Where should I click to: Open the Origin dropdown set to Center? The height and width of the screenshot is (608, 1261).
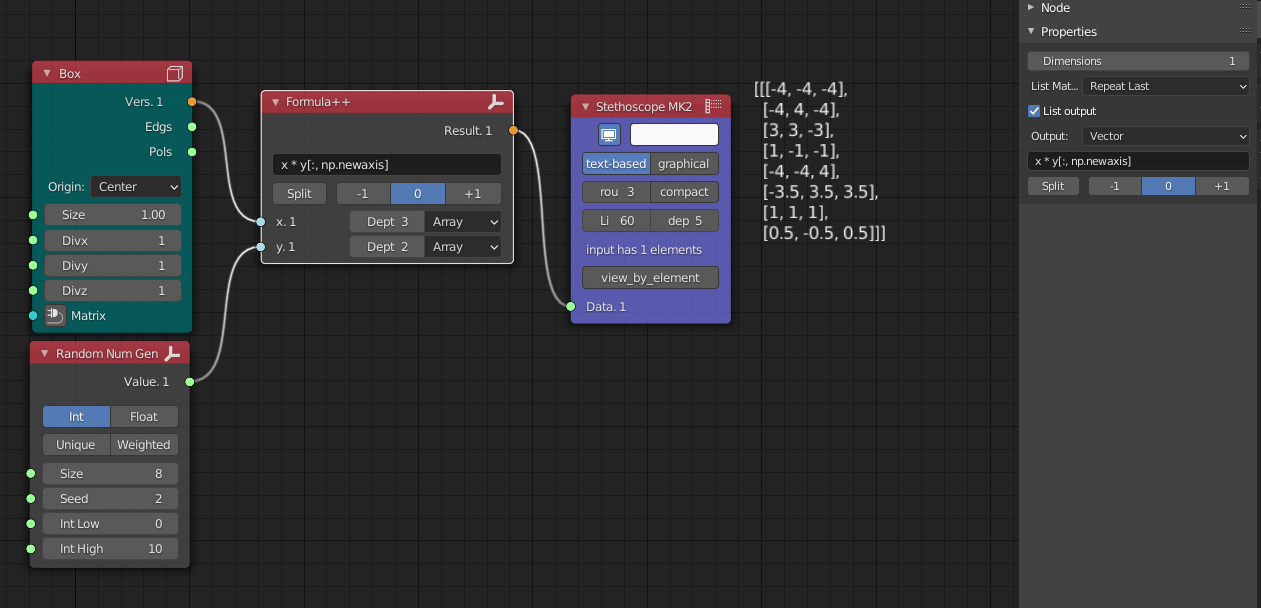click(136, 187)
